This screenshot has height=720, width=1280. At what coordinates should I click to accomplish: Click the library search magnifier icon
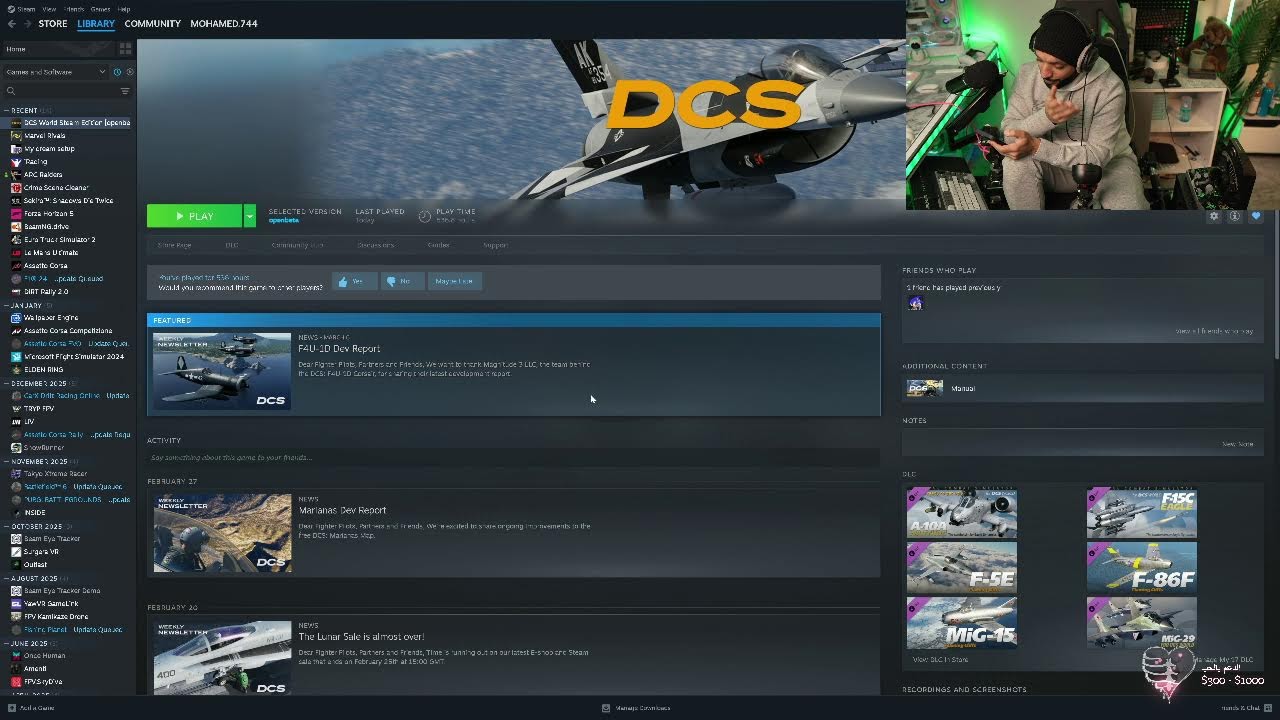point(11,91)
